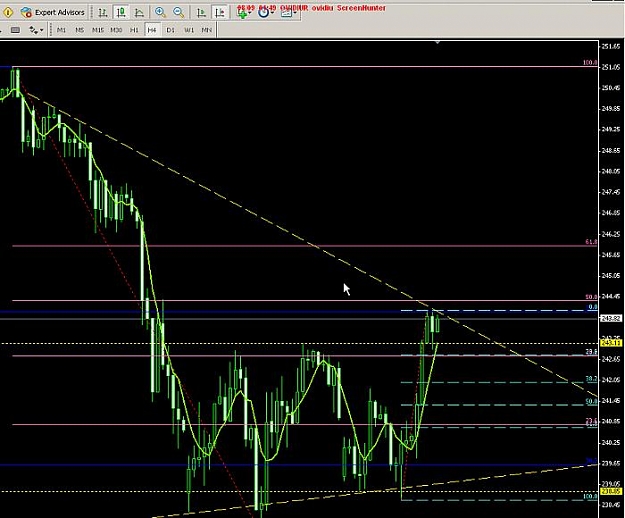Click the yellow diamond alert icon
Image resolution: width=625 pixels, height=518 pixels.
point(8,12)
